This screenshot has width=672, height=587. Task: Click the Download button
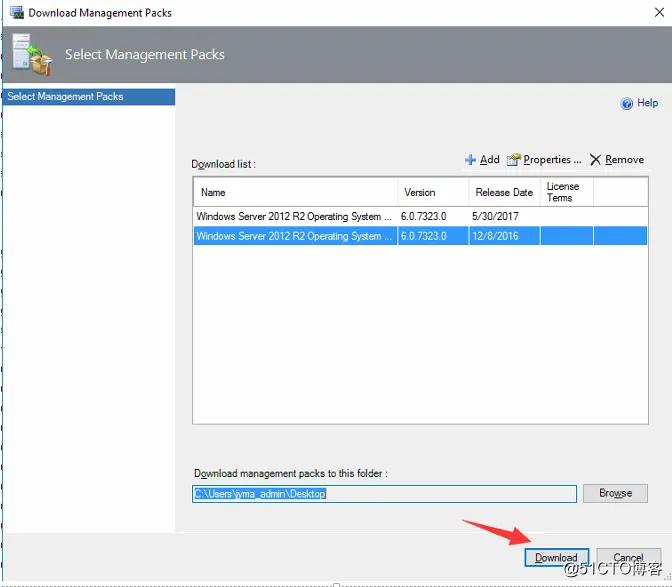[557, 557]
